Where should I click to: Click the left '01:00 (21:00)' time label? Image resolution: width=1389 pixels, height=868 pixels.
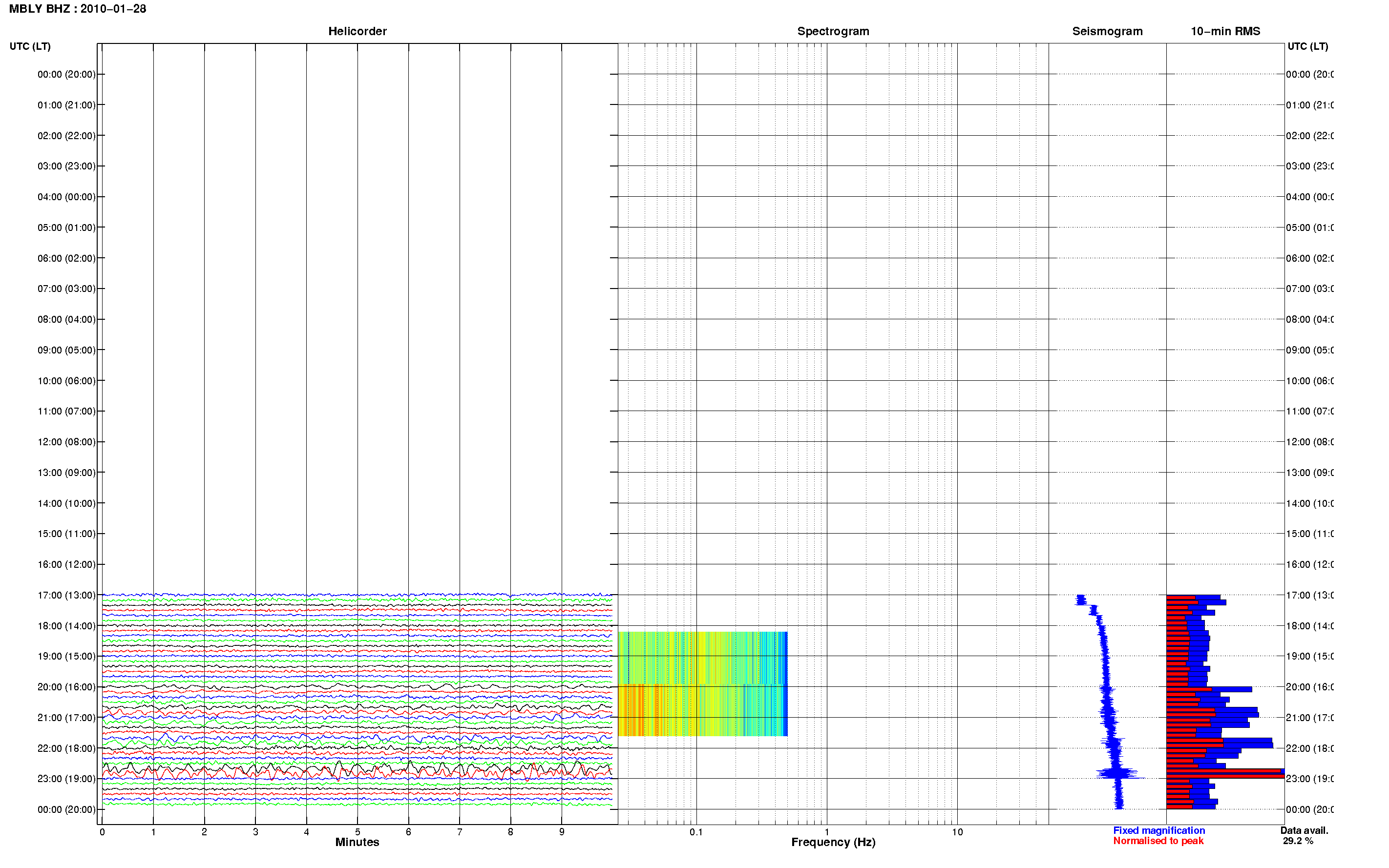coord(66,105)
